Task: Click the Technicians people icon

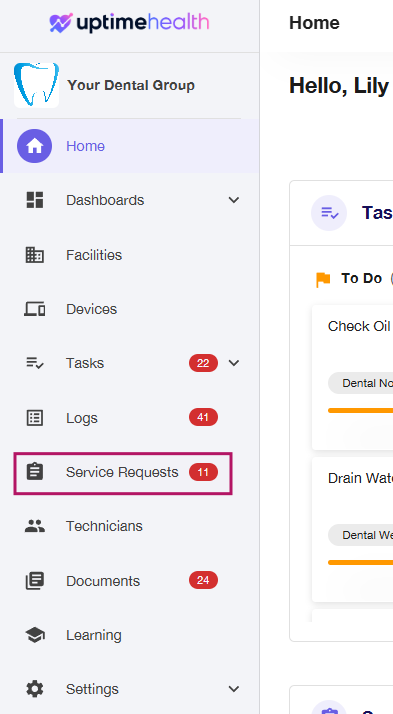Action: coord(35,526)
